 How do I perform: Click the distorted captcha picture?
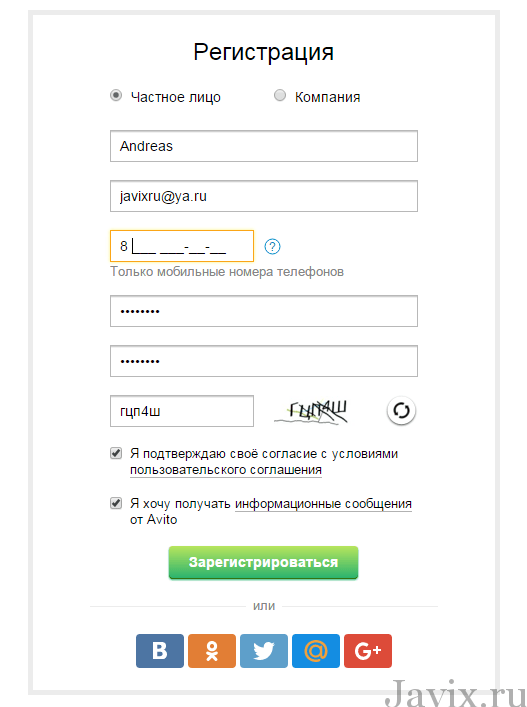pos(312,412)
